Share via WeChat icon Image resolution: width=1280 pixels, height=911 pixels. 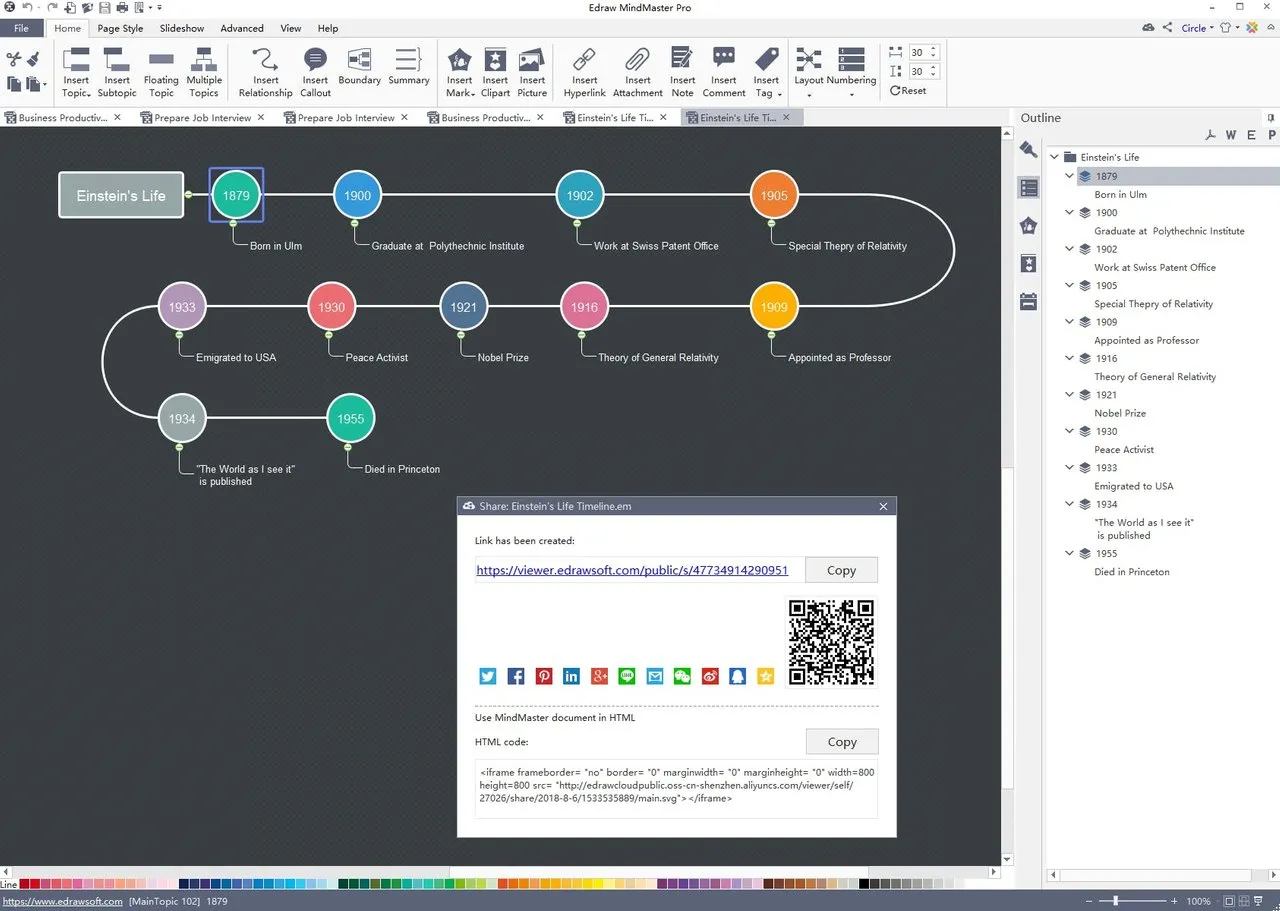tap(682, 677)
